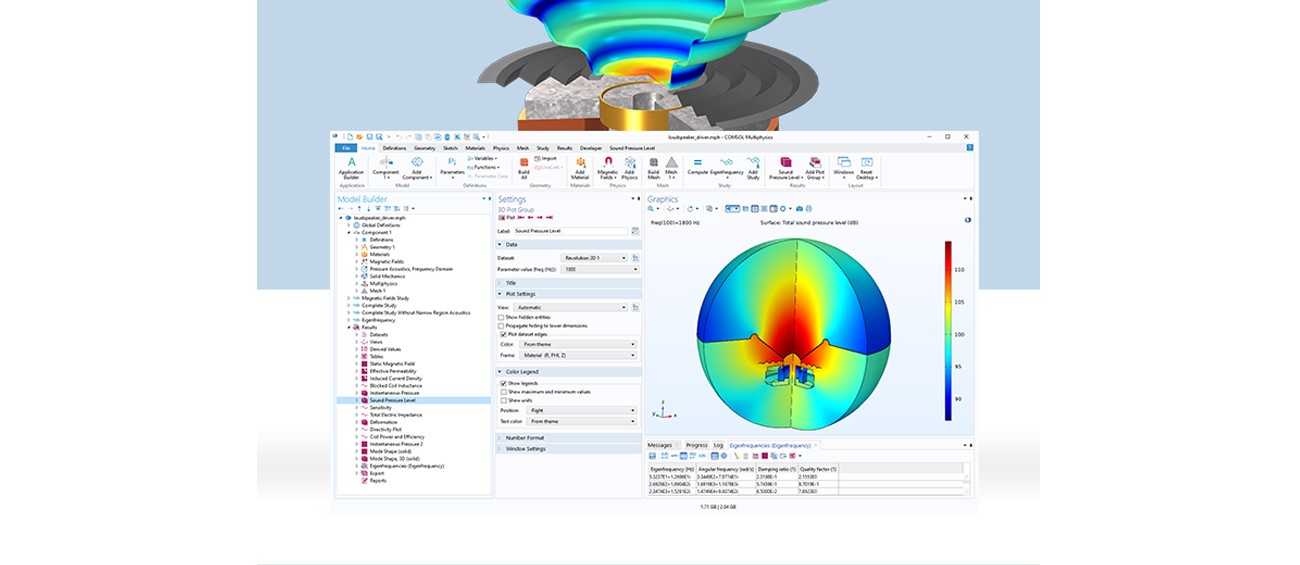
Task: Click the Compute study icon
Action: point(697,165)
